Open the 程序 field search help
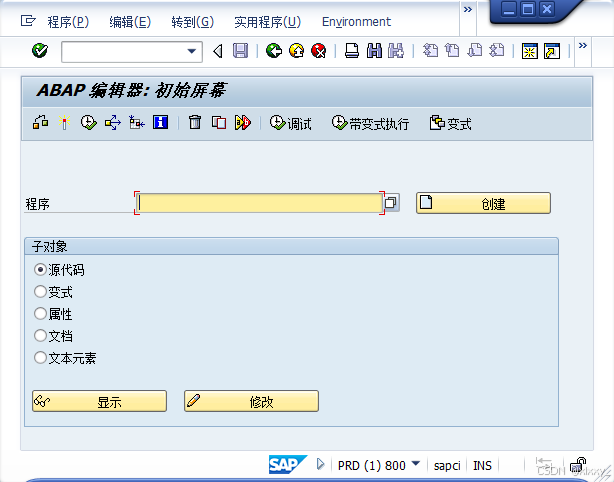 (x=391, y=202)
